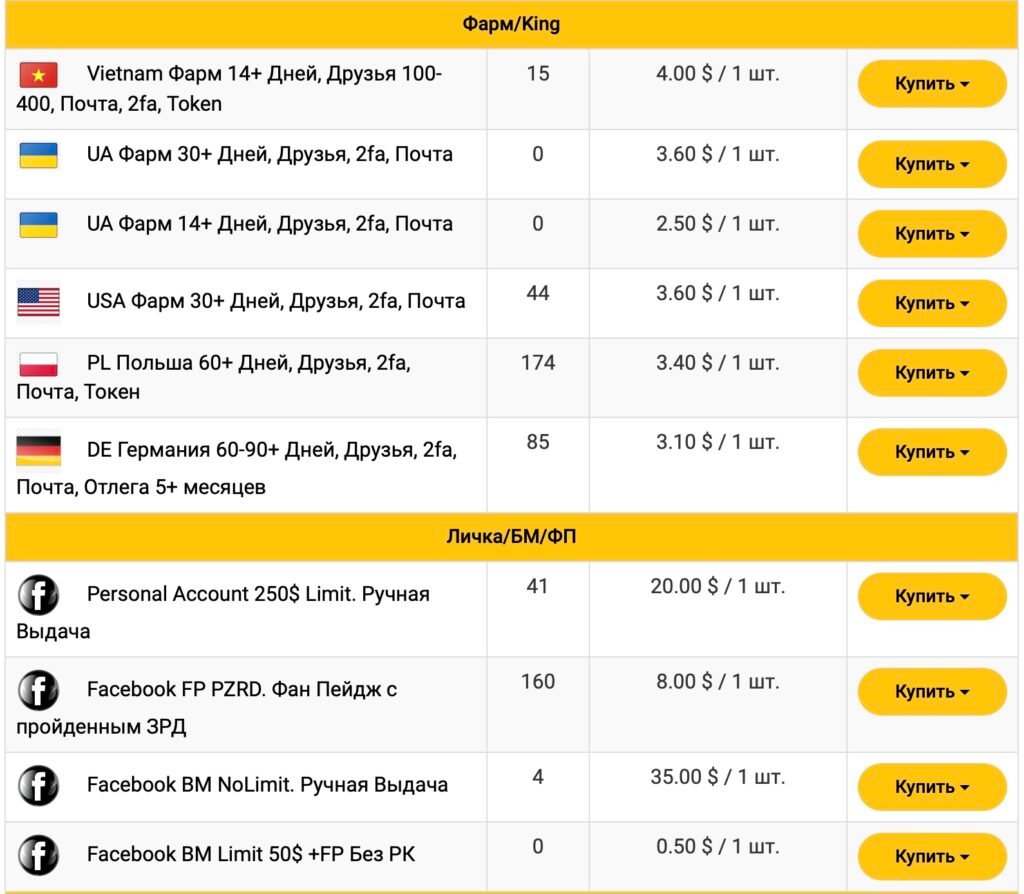This screenshot has height=894, width=1024.
Task: Click Facebook icon beside BM Limit 50$ +FP
Action: point(38,855)
